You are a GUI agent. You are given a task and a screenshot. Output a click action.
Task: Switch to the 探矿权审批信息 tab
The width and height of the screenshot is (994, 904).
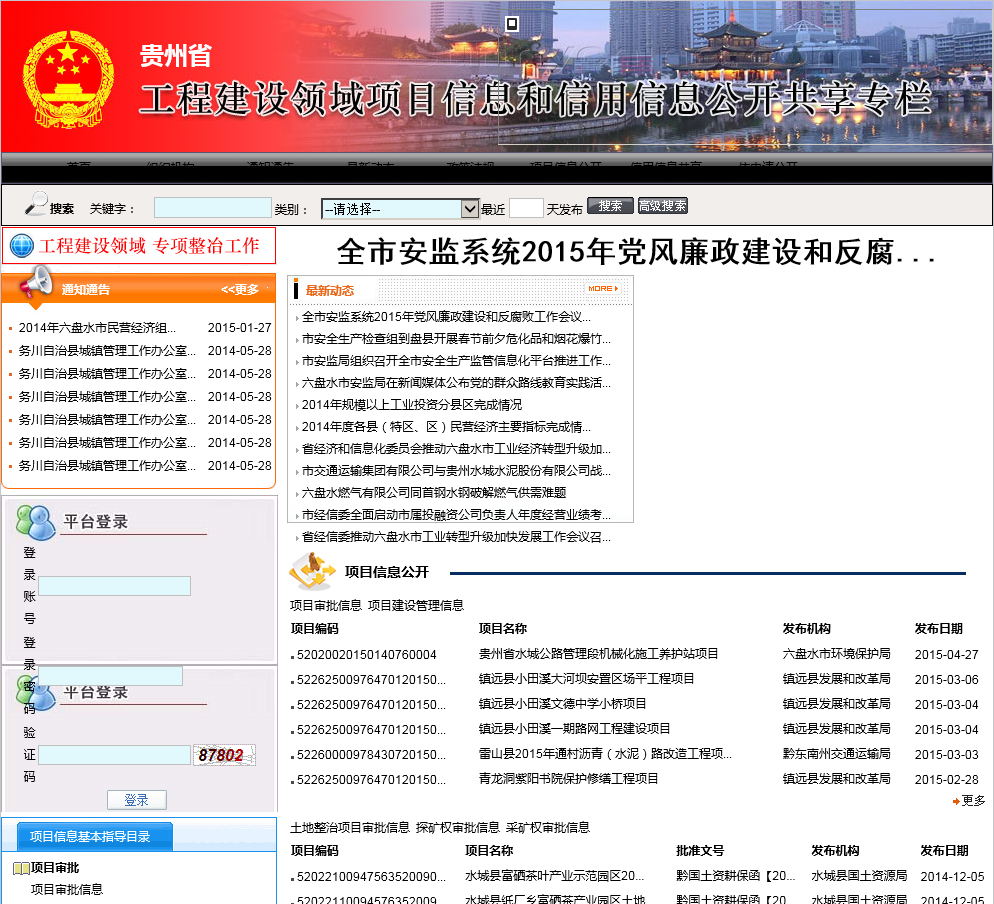pos(458,827)
